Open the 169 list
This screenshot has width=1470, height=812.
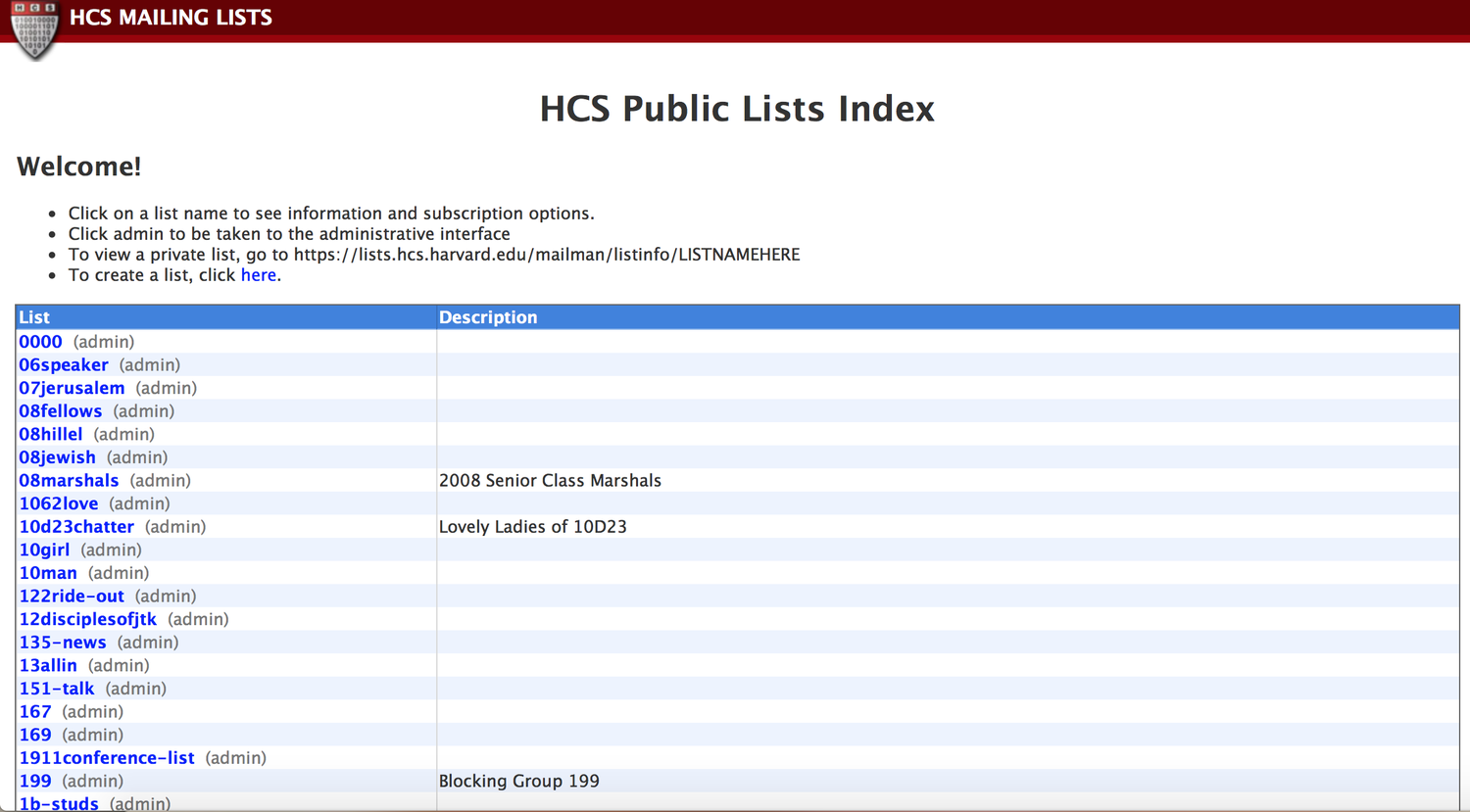(35, 736)
